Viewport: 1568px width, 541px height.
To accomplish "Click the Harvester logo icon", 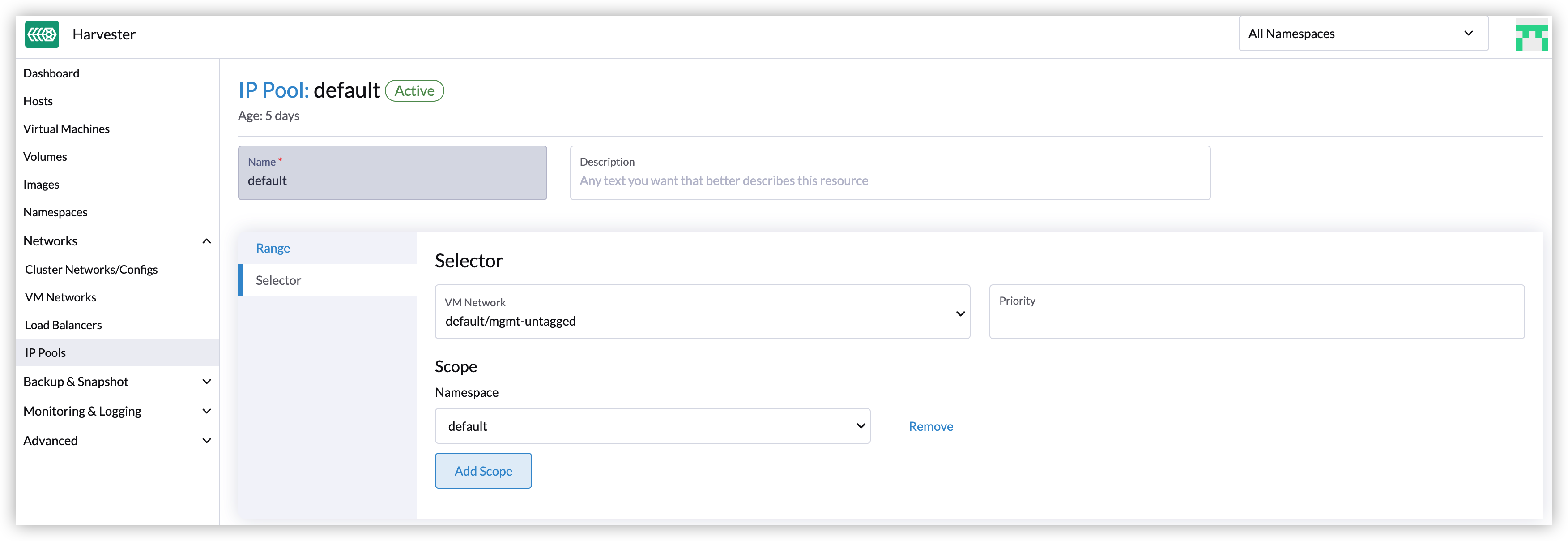I will 42,34.
